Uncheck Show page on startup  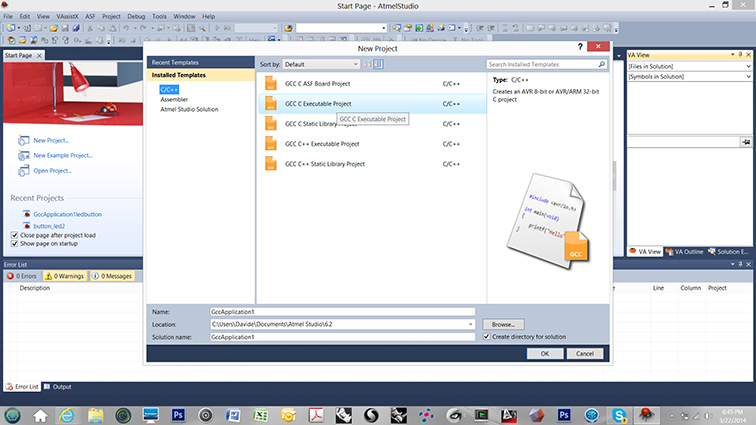(x=14, y=244)
